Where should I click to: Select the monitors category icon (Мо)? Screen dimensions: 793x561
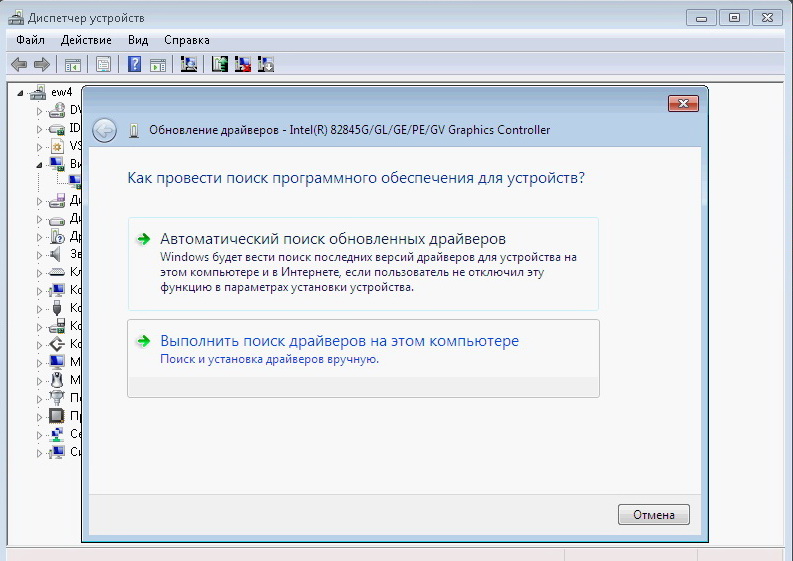(x=57, y=362)
